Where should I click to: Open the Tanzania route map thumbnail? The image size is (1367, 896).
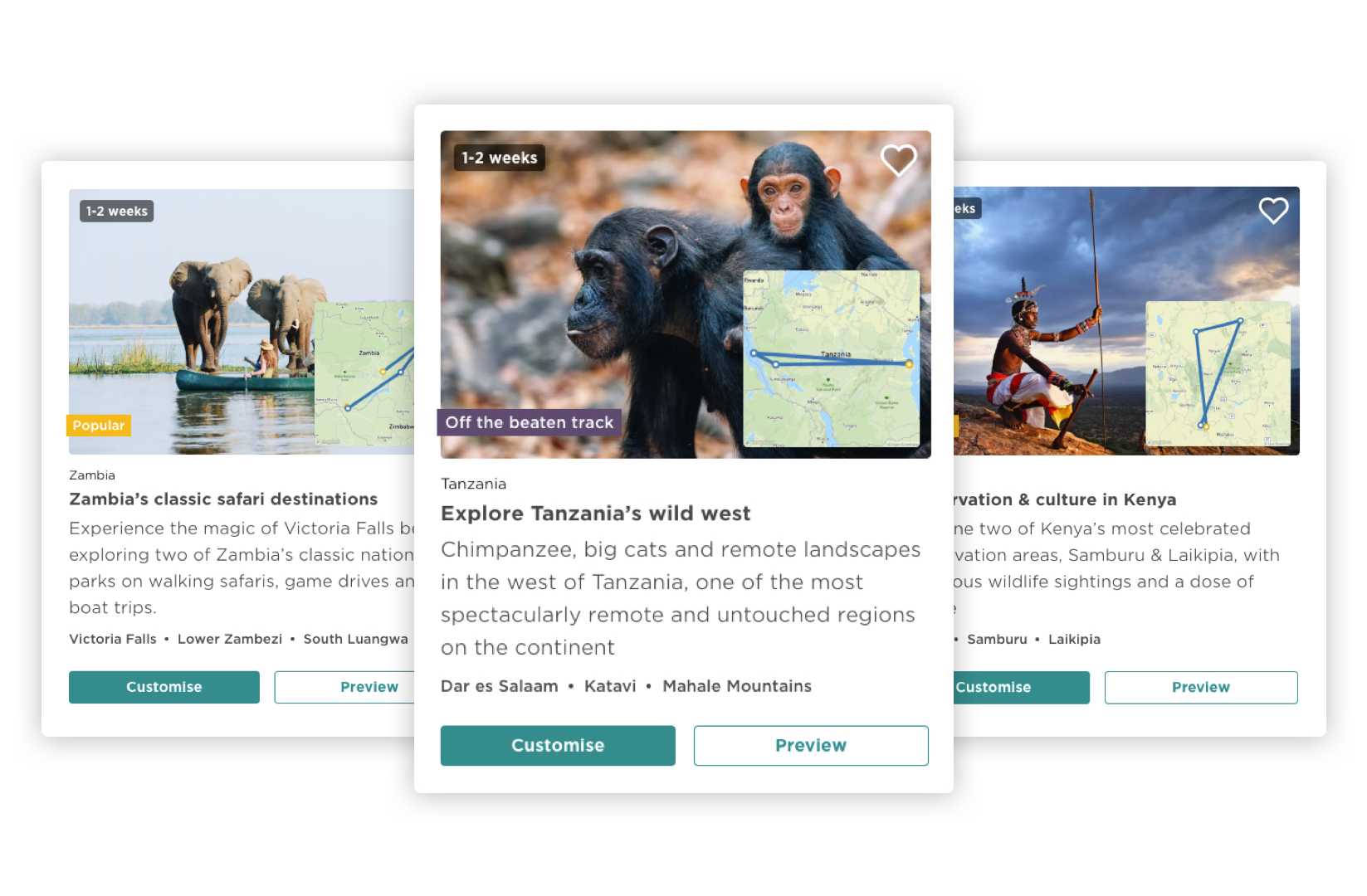831,358
